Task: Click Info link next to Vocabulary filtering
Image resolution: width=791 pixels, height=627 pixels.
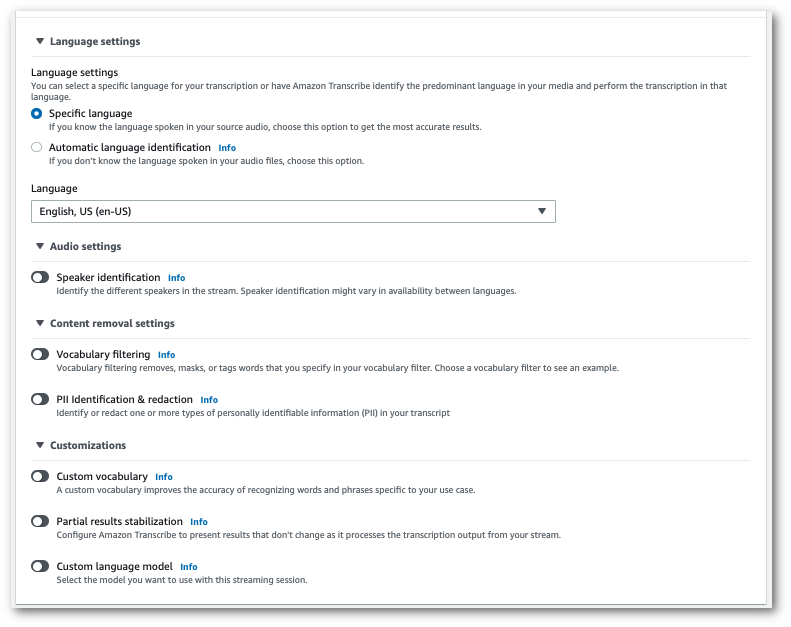Action: click(166, 355)
